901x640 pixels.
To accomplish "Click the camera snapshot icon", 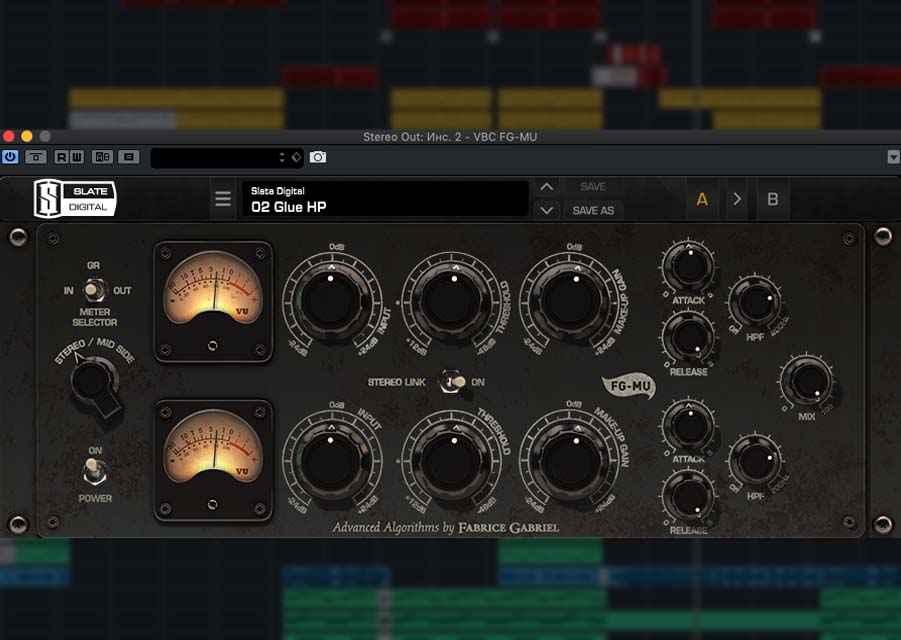I will 318,157.
